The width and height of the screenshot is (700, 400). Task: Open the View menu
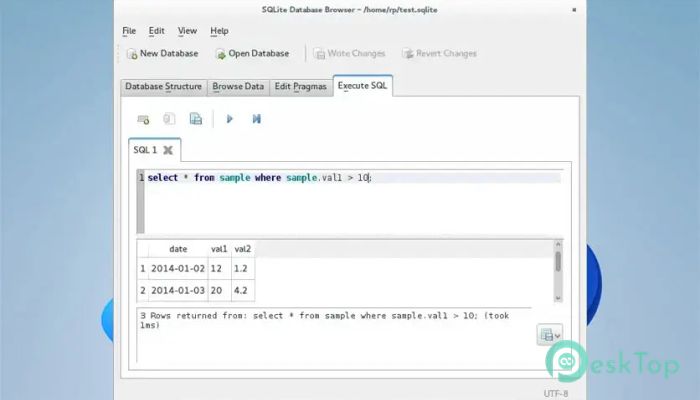[x=187, y=31]
